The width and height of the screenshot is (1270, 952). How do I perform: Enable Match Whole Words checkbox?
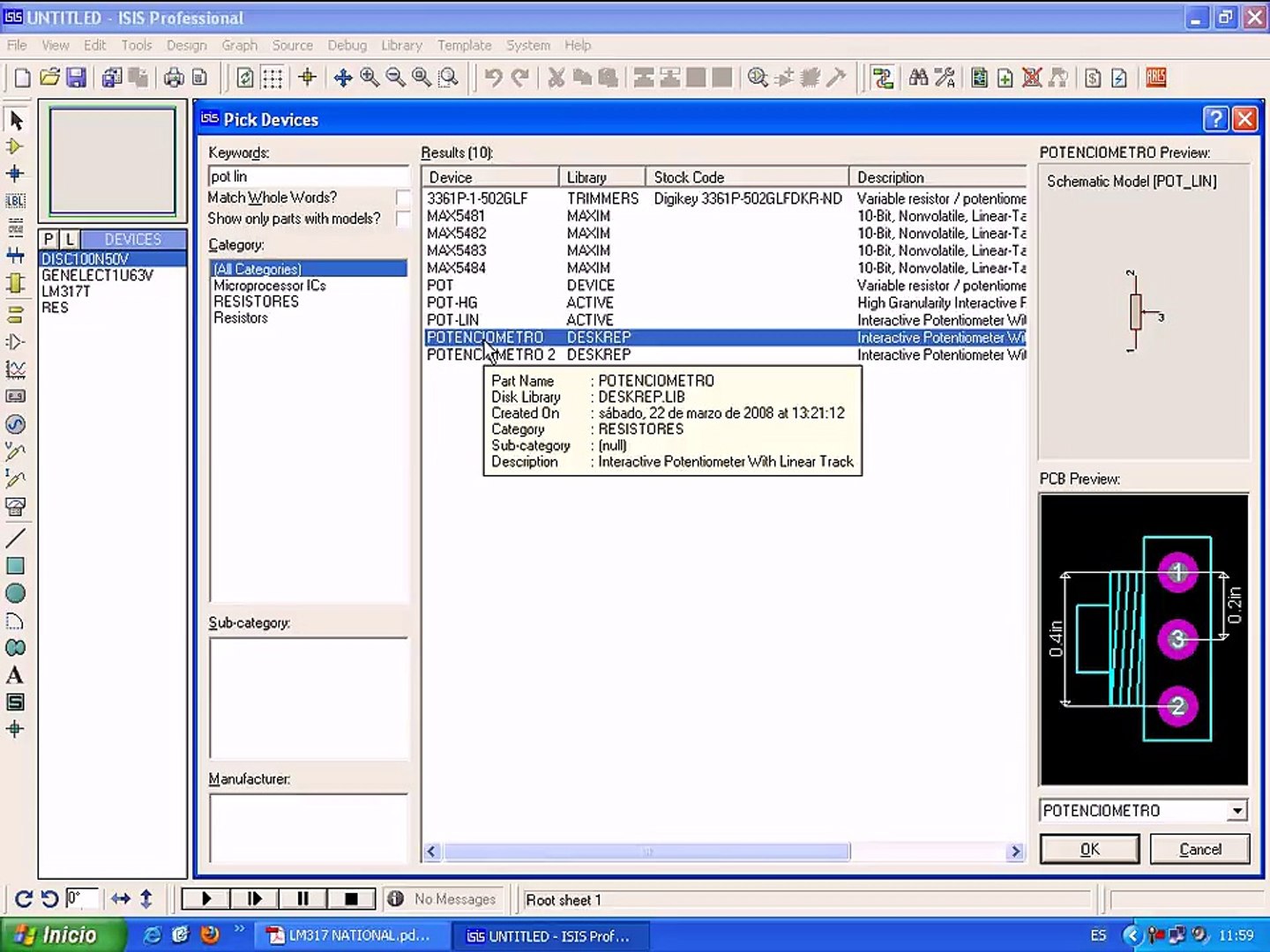pos(403,197)
